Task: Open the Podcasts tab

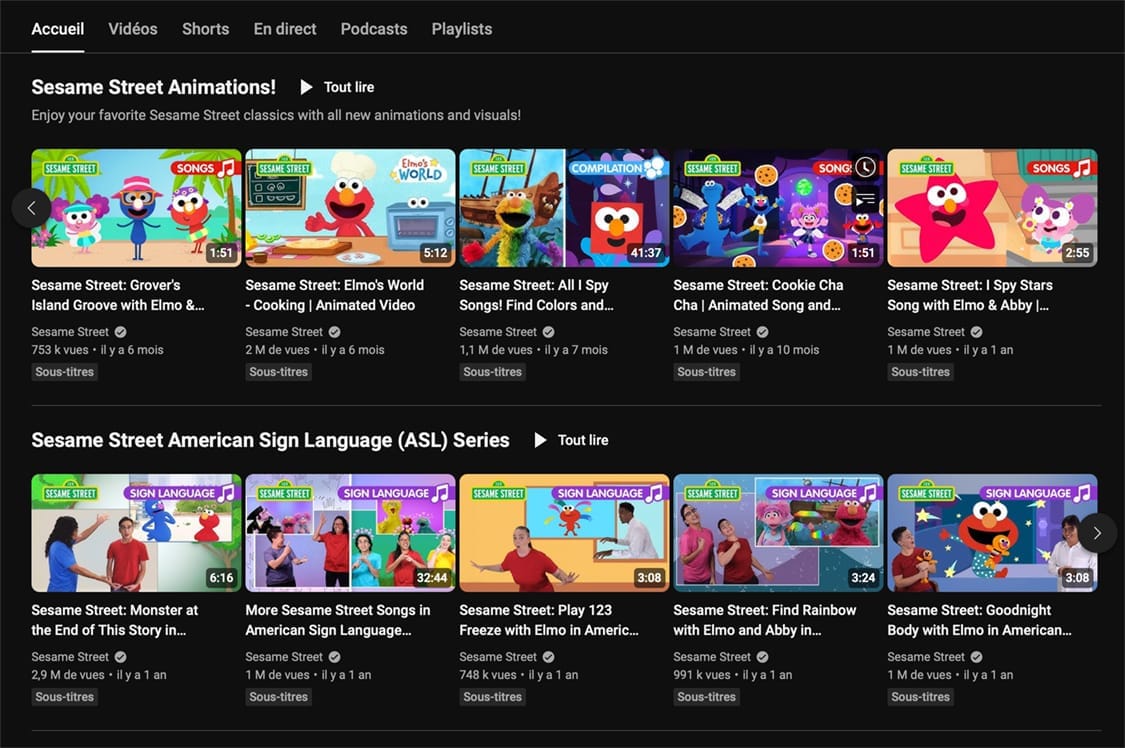Action: click(x=374, y=29)
